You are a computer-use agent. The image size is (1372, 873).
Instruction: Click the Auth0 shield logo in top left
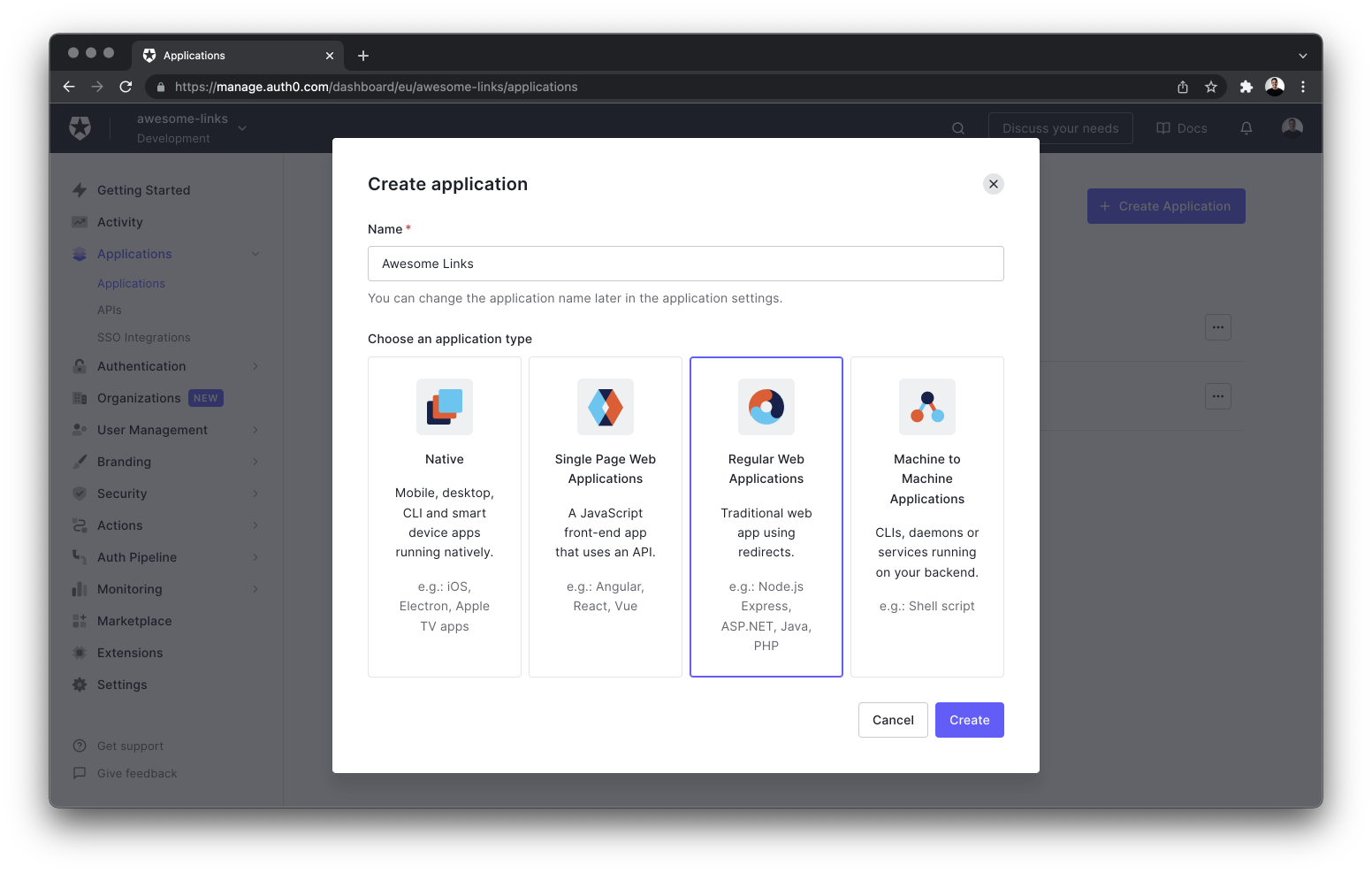(80, 127)
